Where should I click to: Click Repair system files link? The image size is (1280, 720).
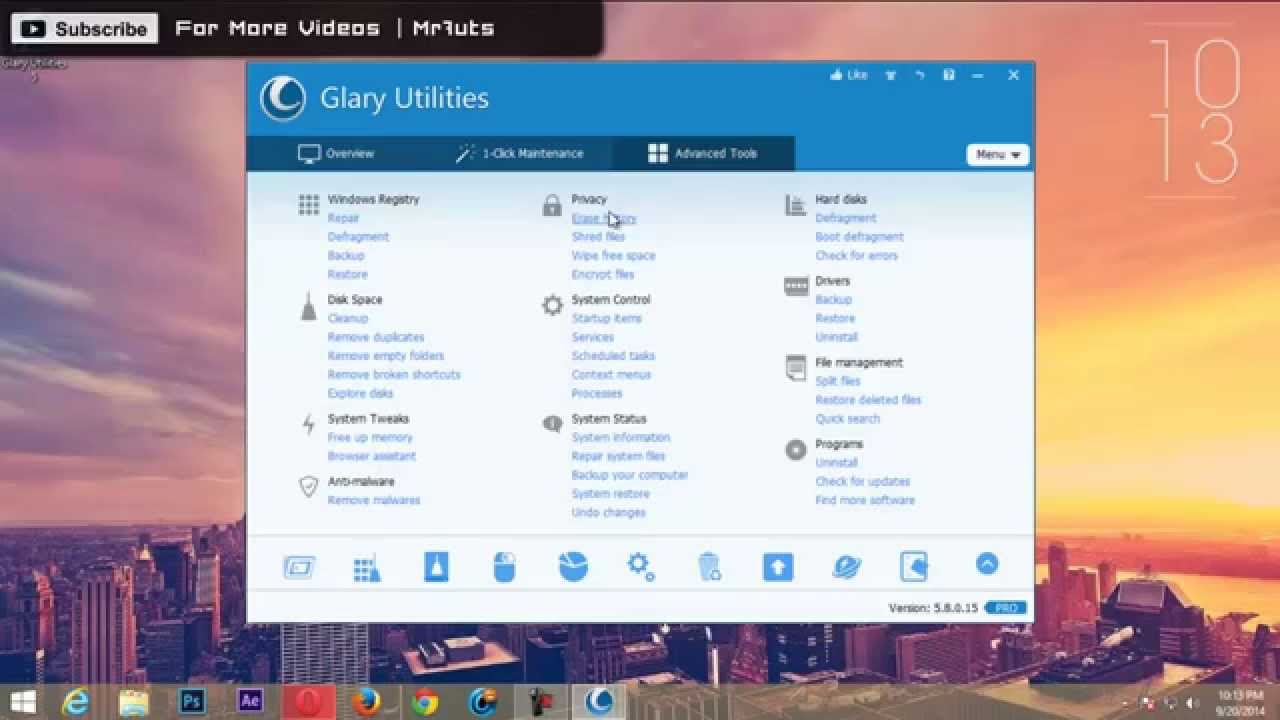click(618, 457)
